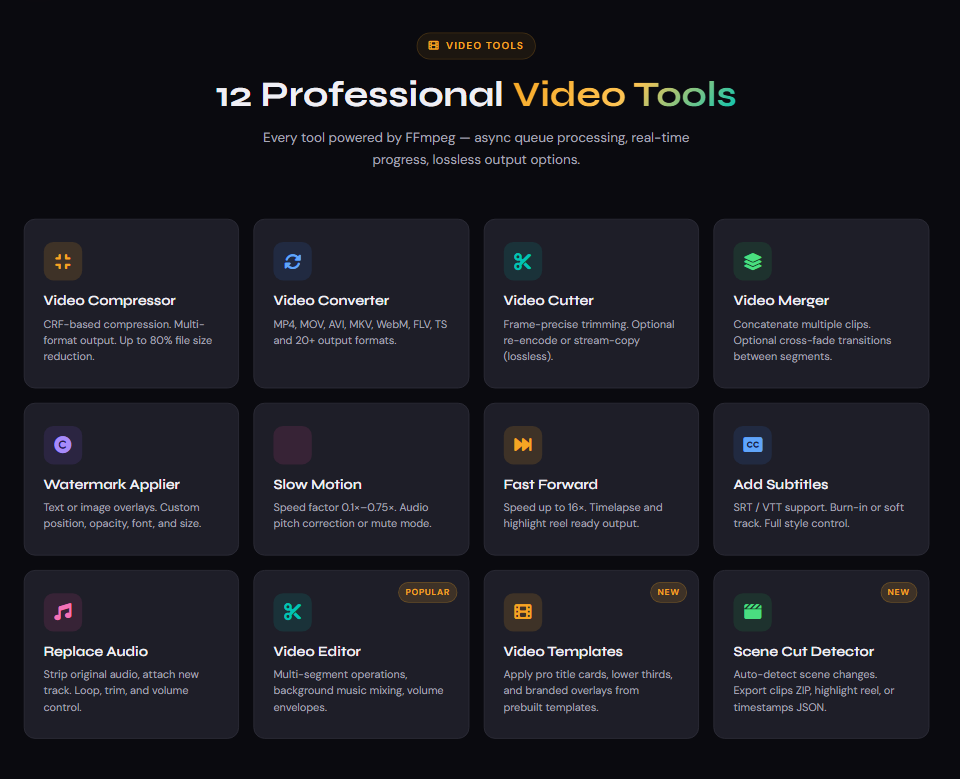Click the NEW badge on Video Templates
This screenshot has height=779, width=960.
(x=668, y=592)
